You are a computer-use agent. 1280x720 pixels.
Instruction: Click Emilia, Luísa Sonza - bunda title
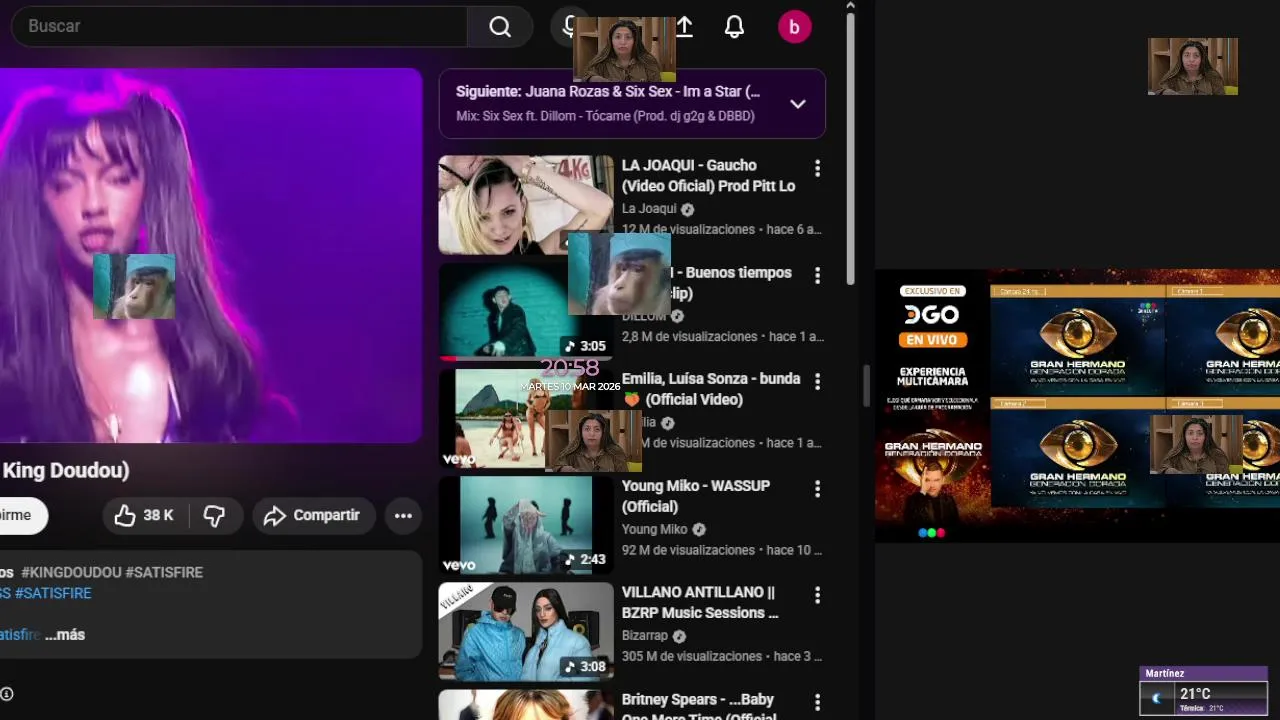pos(711,389)
